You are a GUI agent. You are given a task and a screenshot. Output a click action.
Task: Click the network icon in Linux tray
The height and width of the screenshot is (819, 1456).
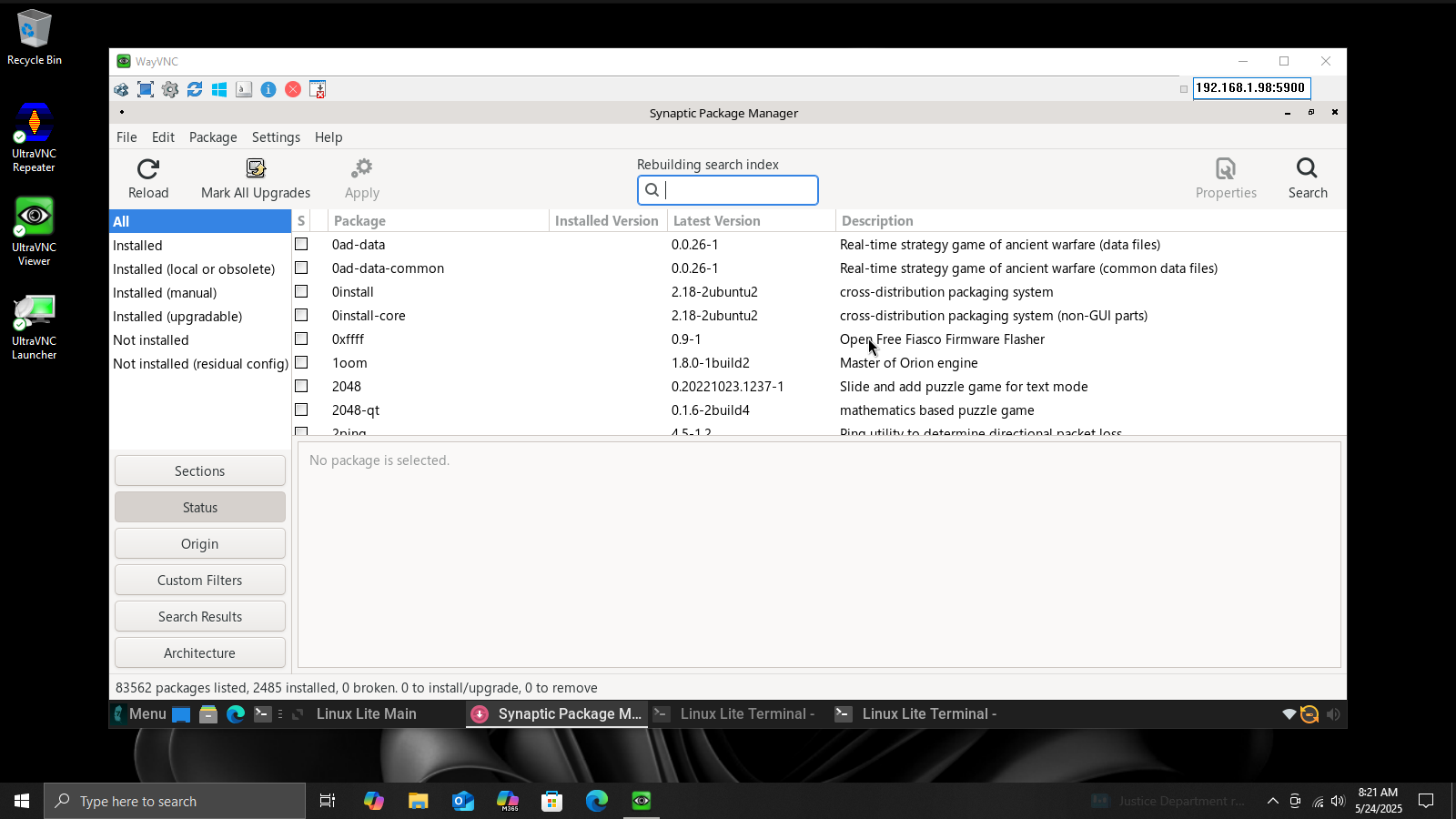(x=1289, y=714)
